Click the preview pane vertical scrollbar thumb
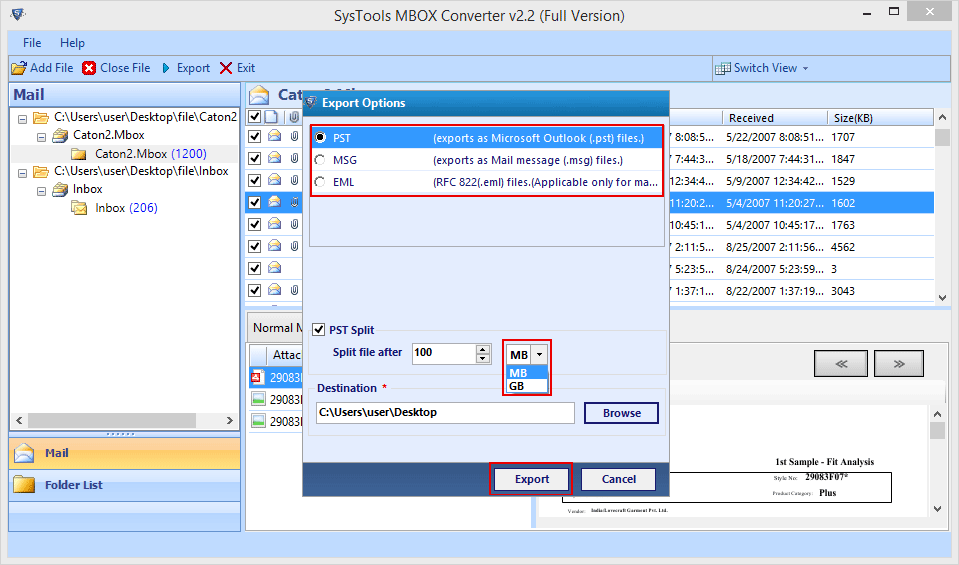 click(x=938, y=430)
